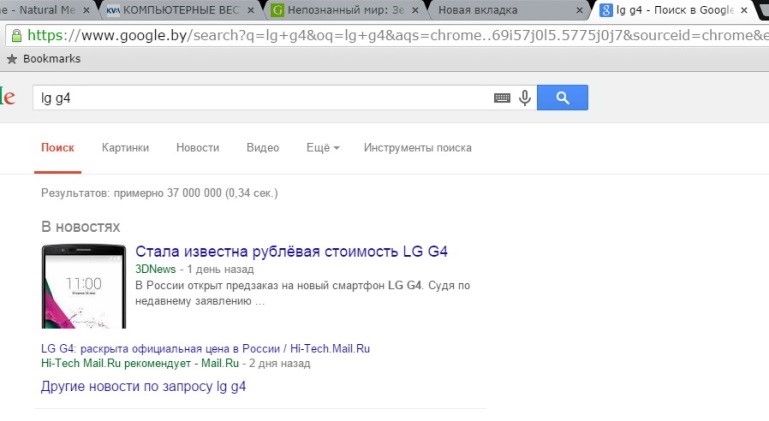
Task: Switch to the Новая вкладка tab
Action: pos(510,10)
